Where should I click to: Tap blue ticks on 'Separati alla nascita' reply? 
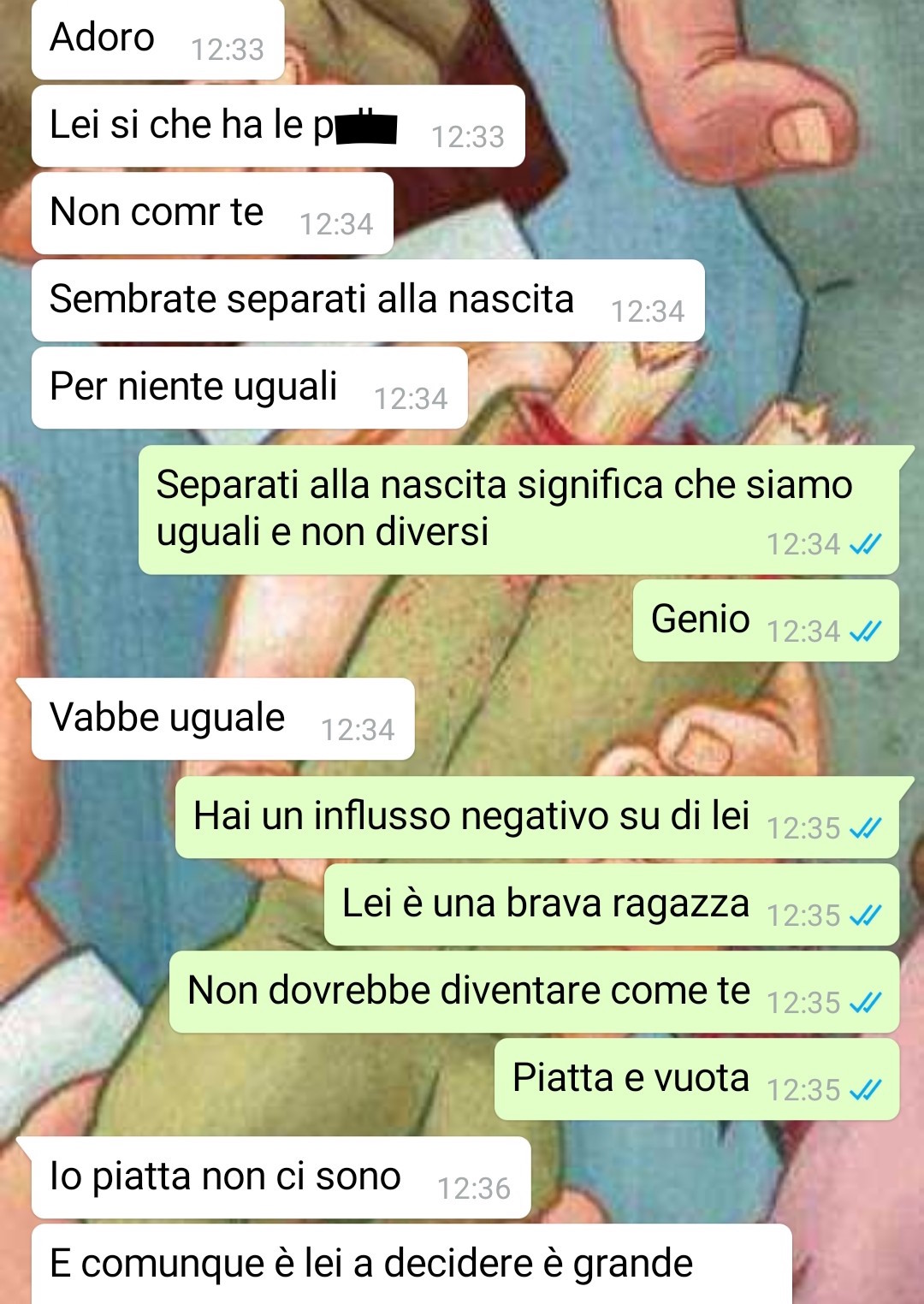click(866, 544)
